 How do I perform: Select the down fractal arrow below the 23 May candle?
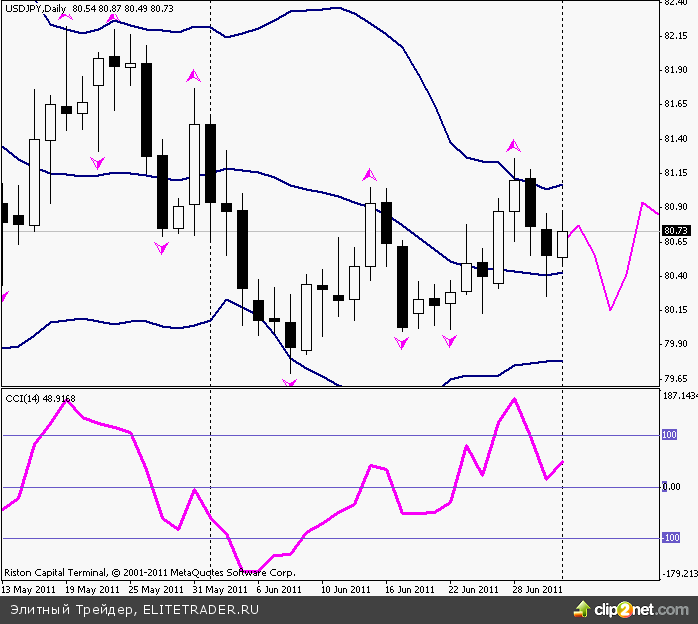point(98,161)
